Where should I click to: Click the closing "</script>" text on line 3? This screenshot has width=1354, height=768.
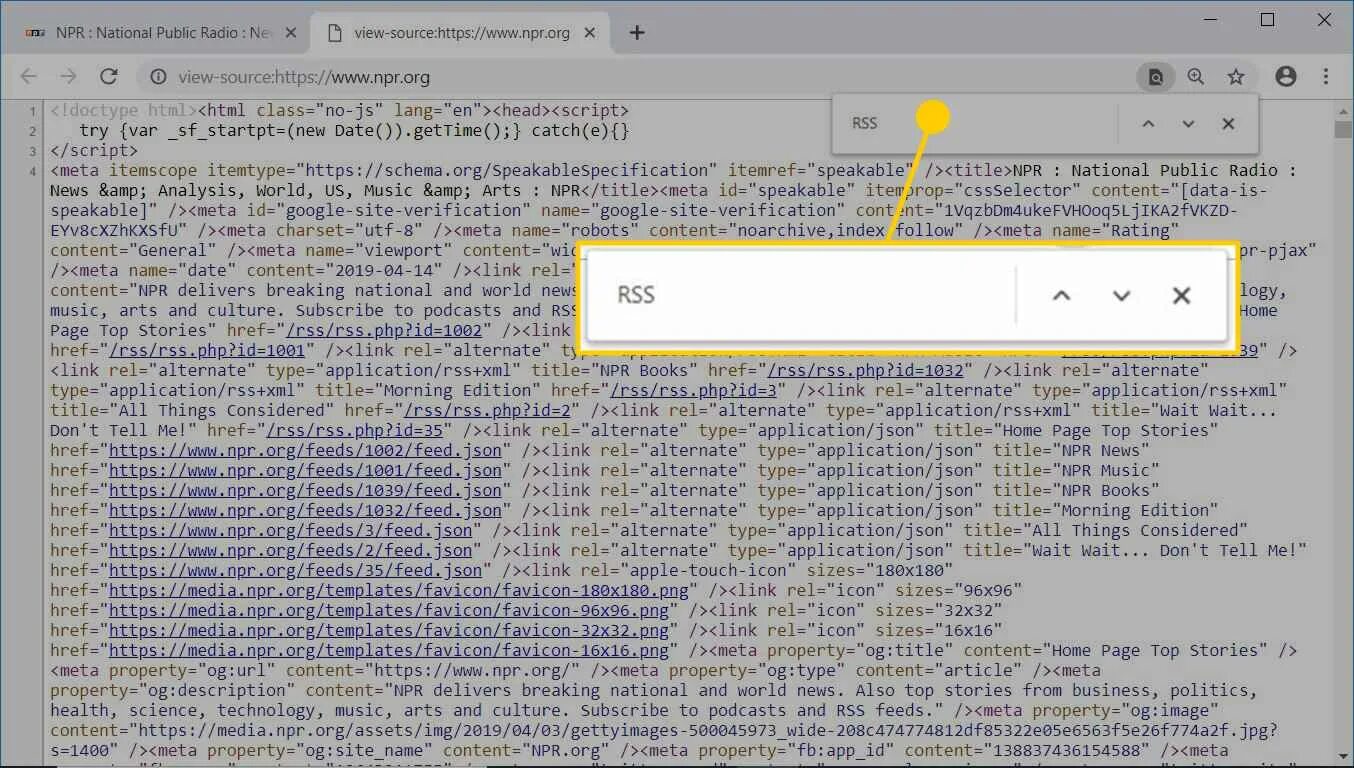point(94,150)
